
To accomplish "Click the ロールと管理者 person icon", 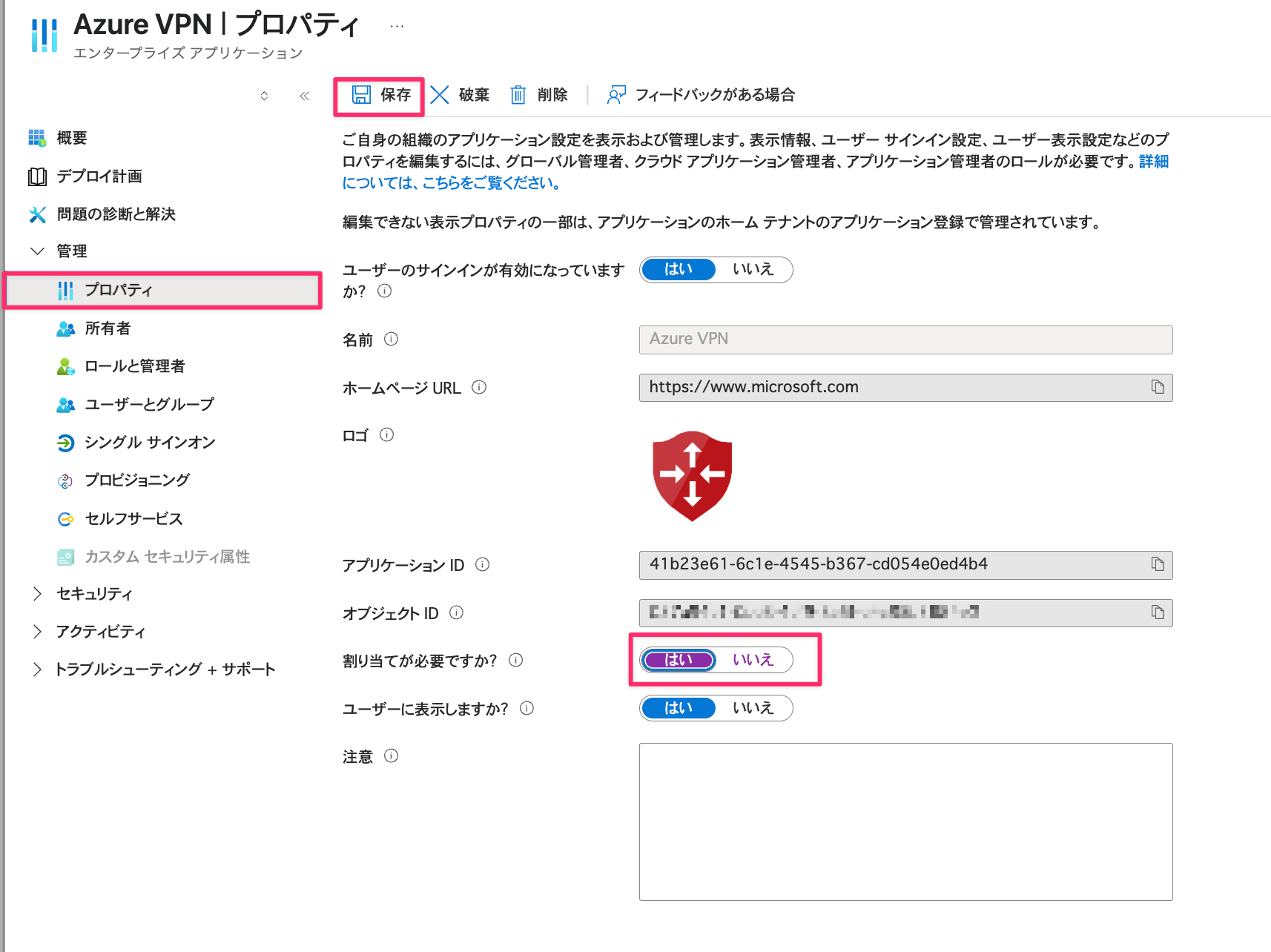I will click(x=66, y=366).
